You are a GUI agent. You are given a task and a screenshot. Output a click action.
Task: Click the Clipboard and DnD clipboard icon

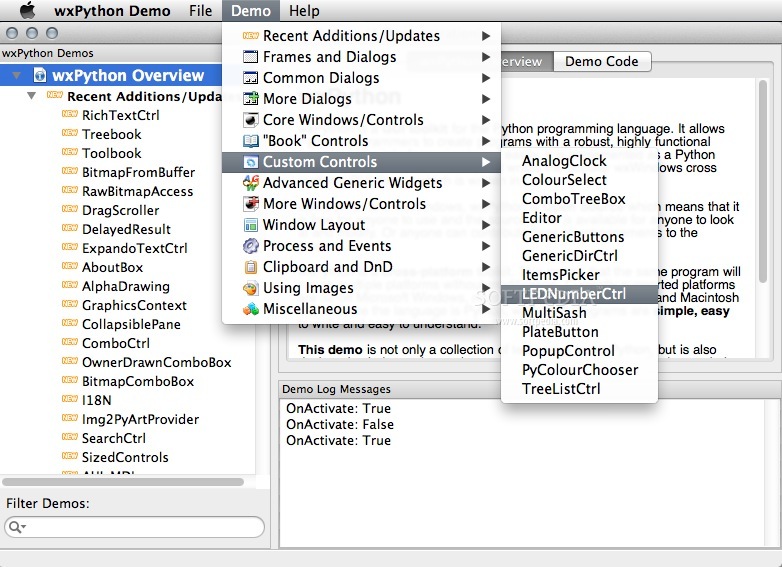click(250, 267)
